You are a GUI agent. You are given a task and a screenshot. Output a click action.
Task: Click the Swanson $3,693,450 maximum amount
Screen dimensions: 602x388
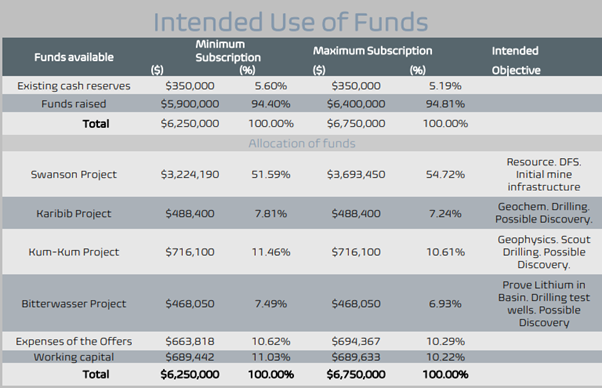[x=356, y=174]
